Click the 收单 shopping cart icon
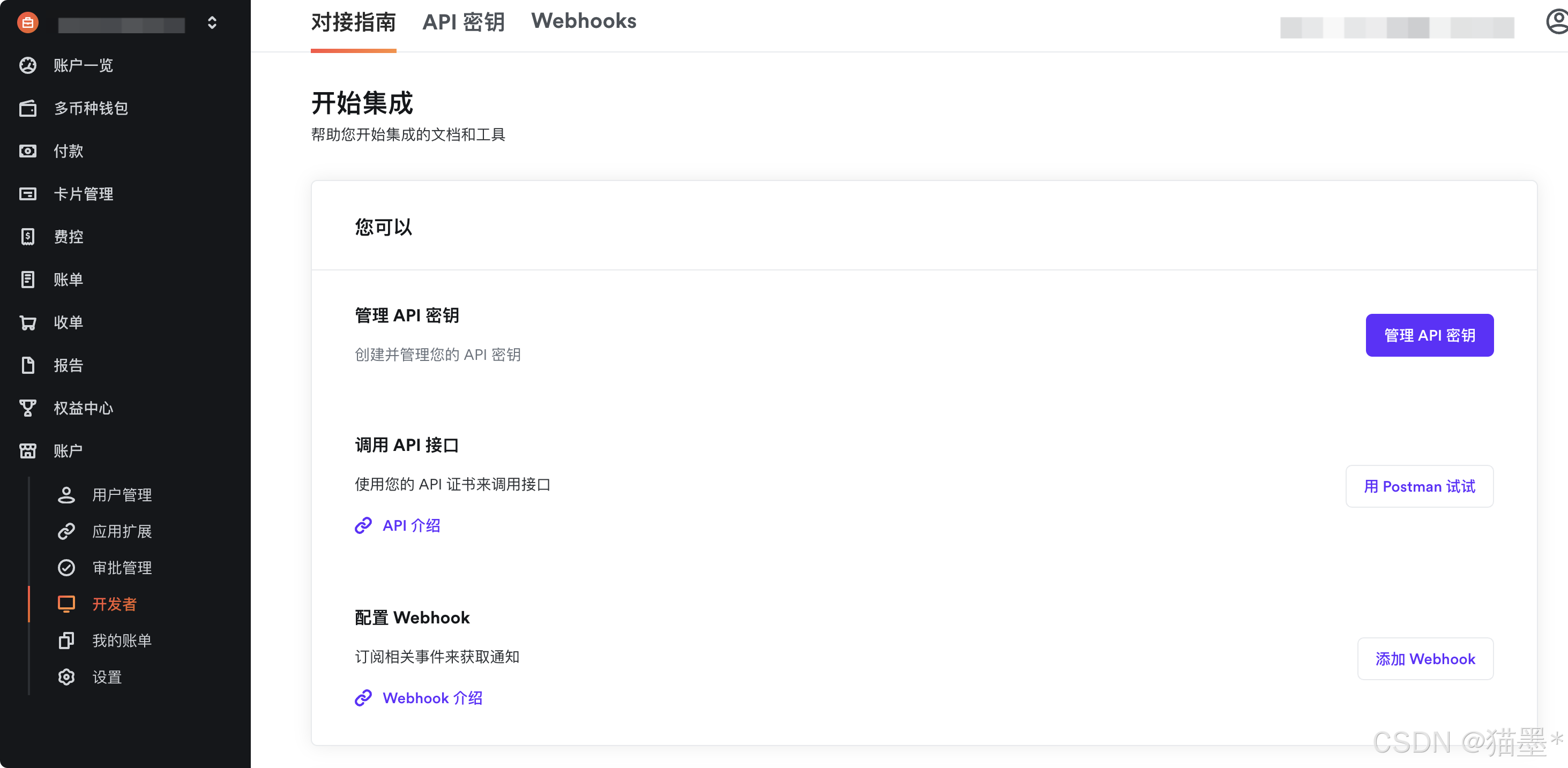Screen dimensions: 1568x768 point(27,322)
